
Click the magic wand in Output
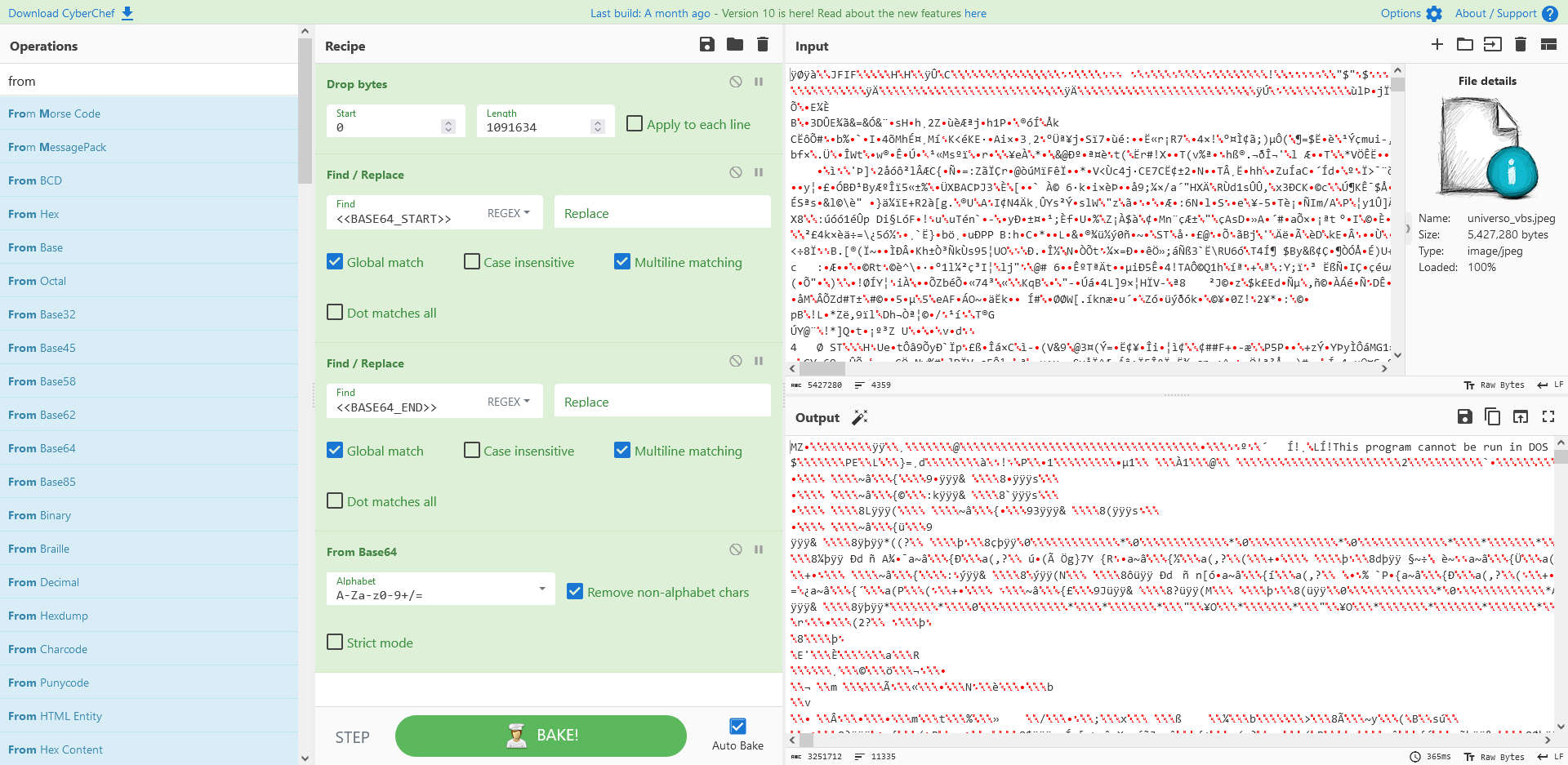[859, 417]
